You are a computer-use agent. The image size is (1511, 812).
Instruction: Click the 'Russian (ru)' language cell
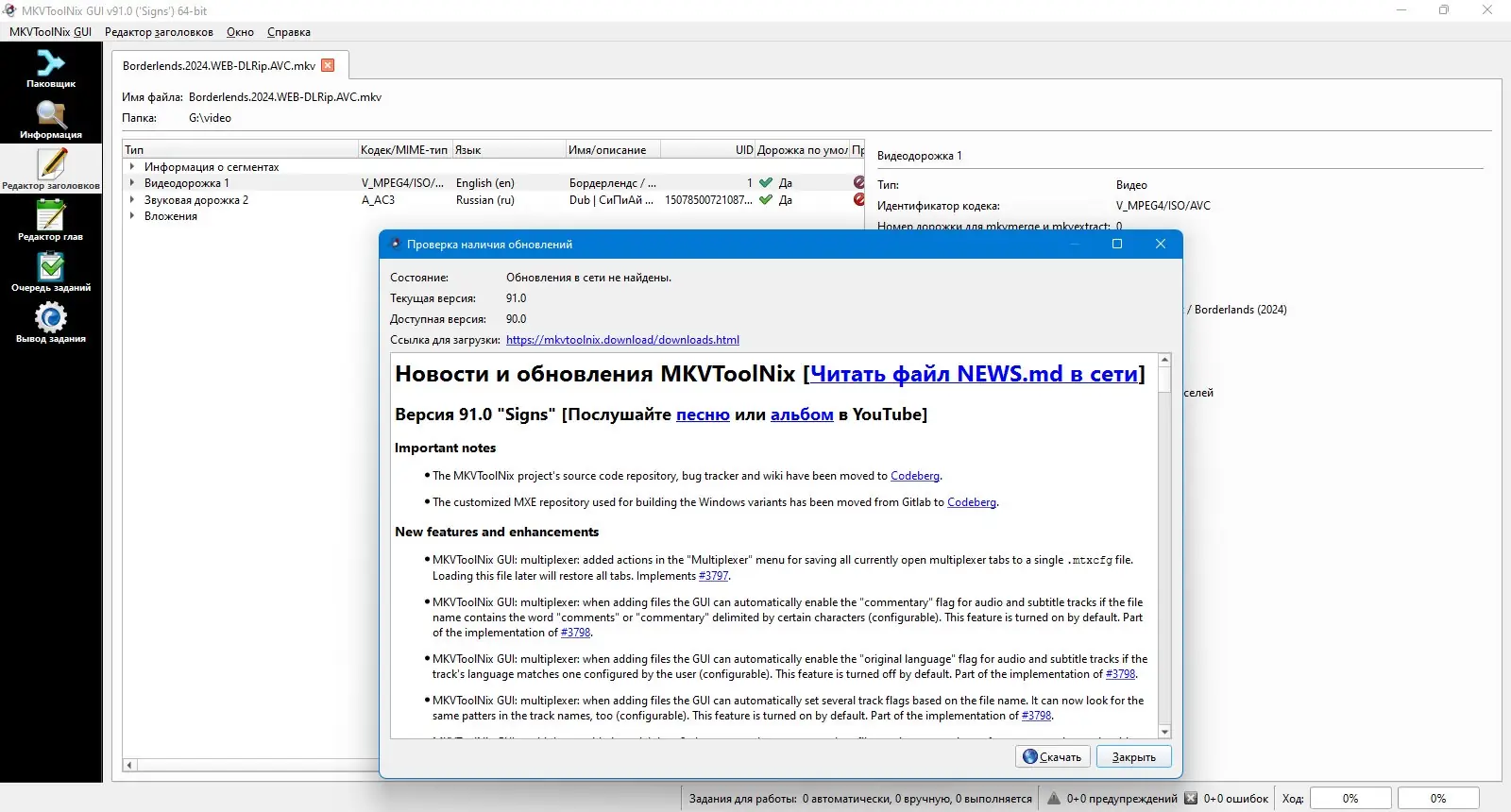tap(485, 200)
